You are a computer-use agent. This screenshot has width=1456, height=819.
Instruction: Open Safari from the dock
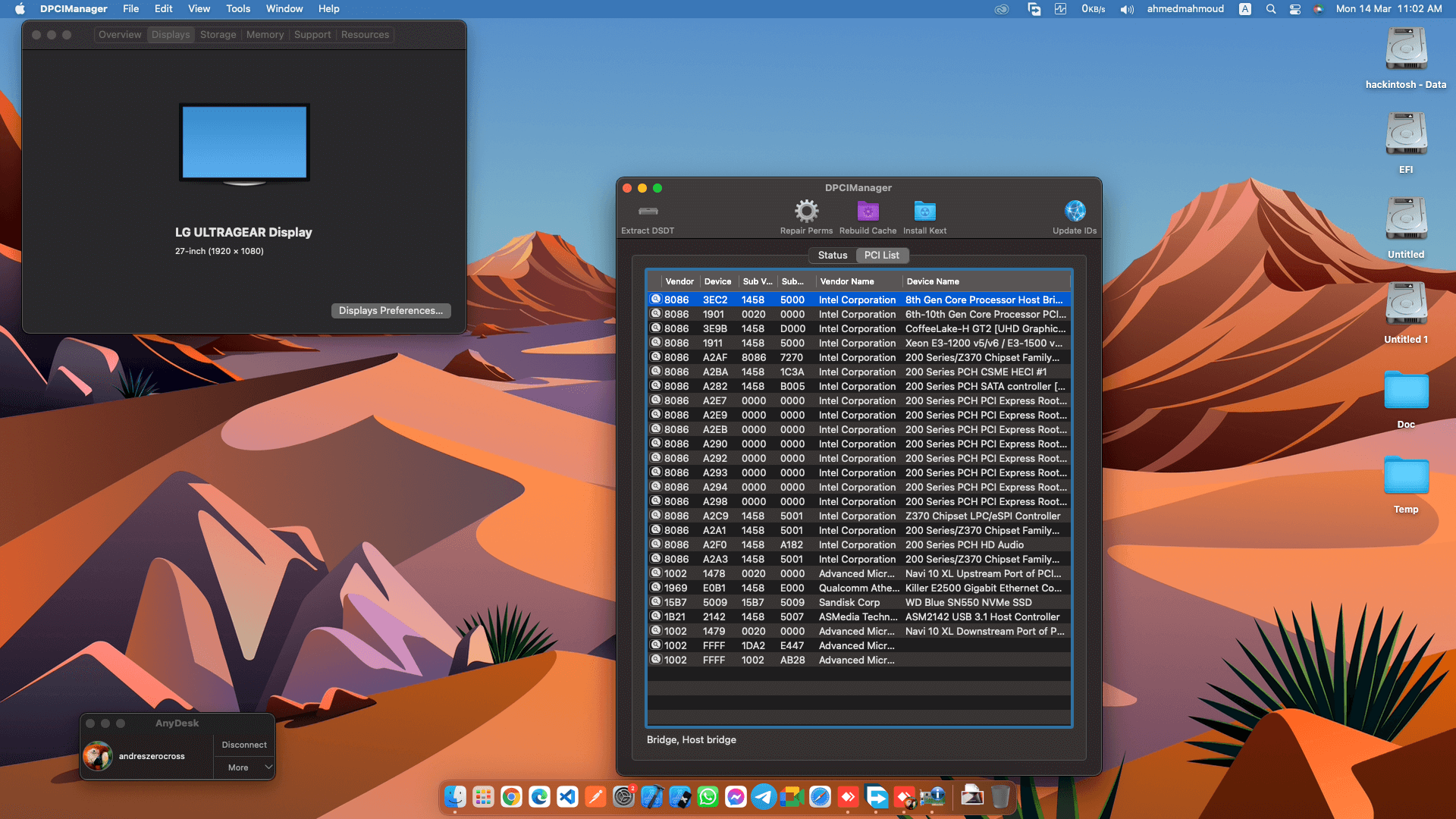pyautogui.click(x=821, y=796)
